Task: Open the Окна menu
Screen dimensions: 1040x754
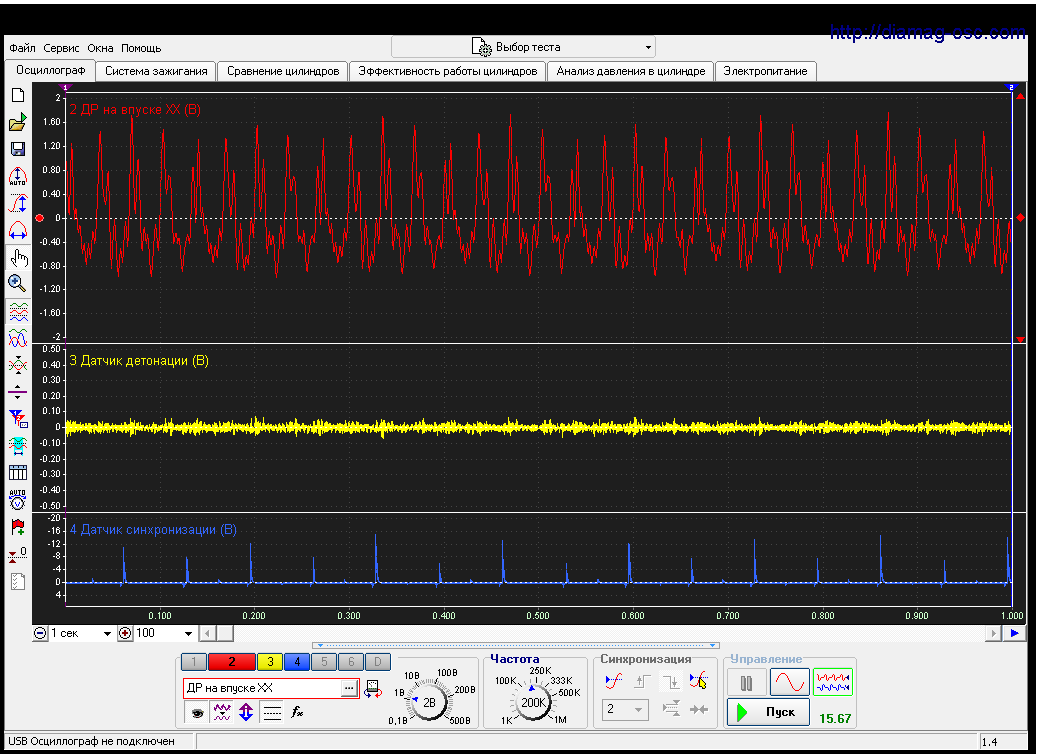Action: pyautogui.click(x=100, y=48)
